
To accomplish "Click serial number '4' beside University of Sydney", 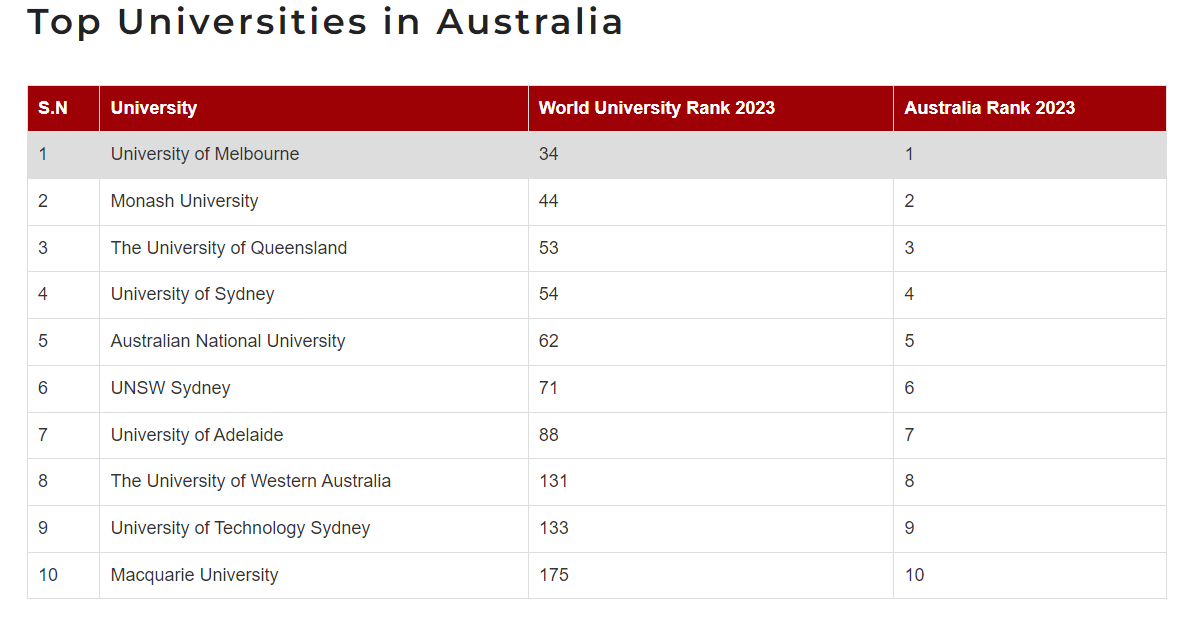I will (43, 294).
